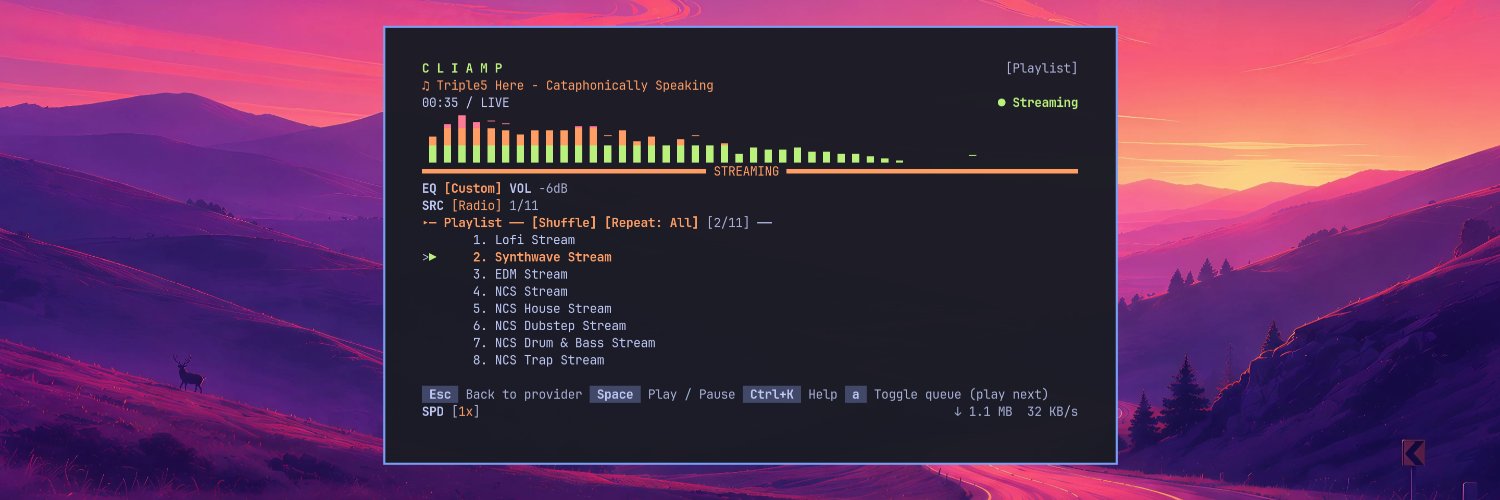The width and height of the screenshot is (1500, 500).
Task: Open the [Playlist] view label
Action: [x=1042, y=68]
